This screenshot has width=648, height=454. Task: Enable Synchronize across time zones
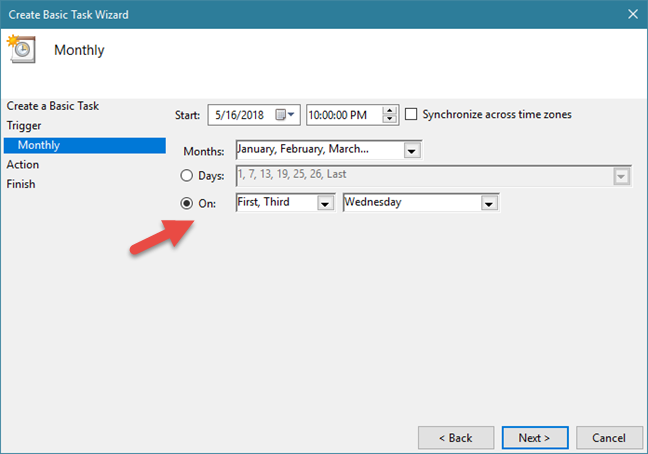(x=412, y=115)
